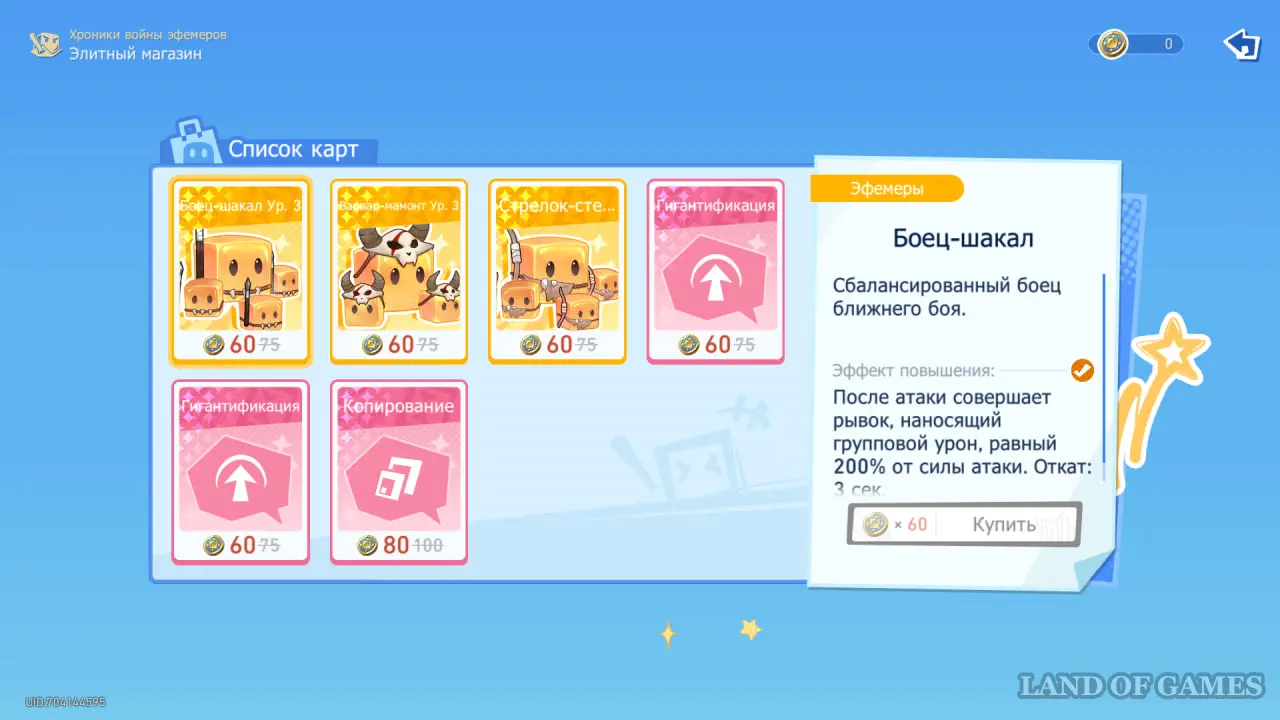Image resolution: width=1280 pixels, height=720 pixels.
Task: Click the Список карт header tab
Action: 293,150
